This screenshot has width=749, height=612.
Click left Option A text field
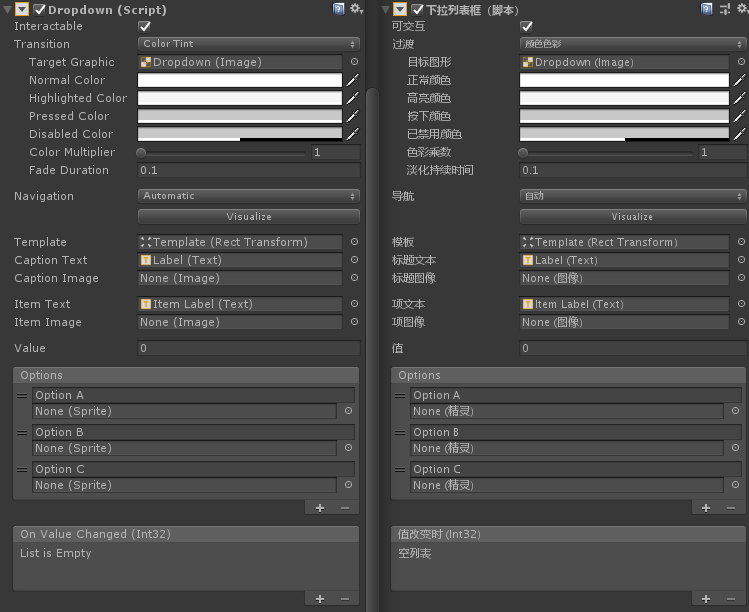tap(193, 395)
